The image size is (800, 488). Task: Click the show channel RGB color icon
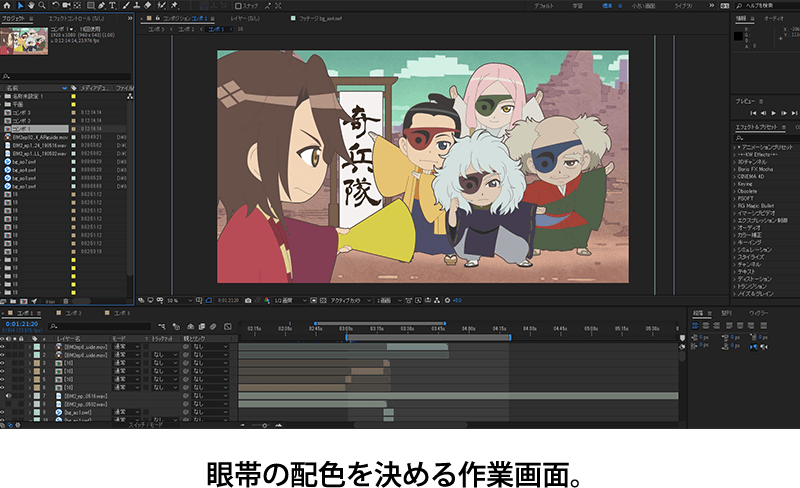coord(267,300)
